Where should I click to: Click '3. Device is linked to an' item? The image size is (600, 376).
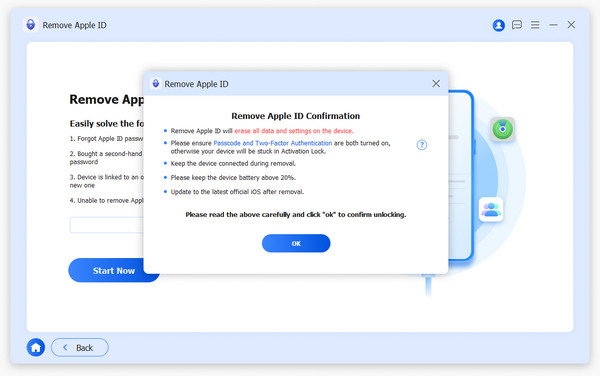[x=107, y=181]
